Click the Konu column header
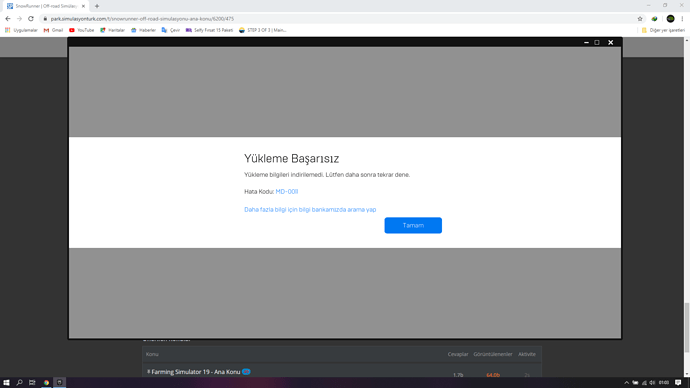 [152, 354]
